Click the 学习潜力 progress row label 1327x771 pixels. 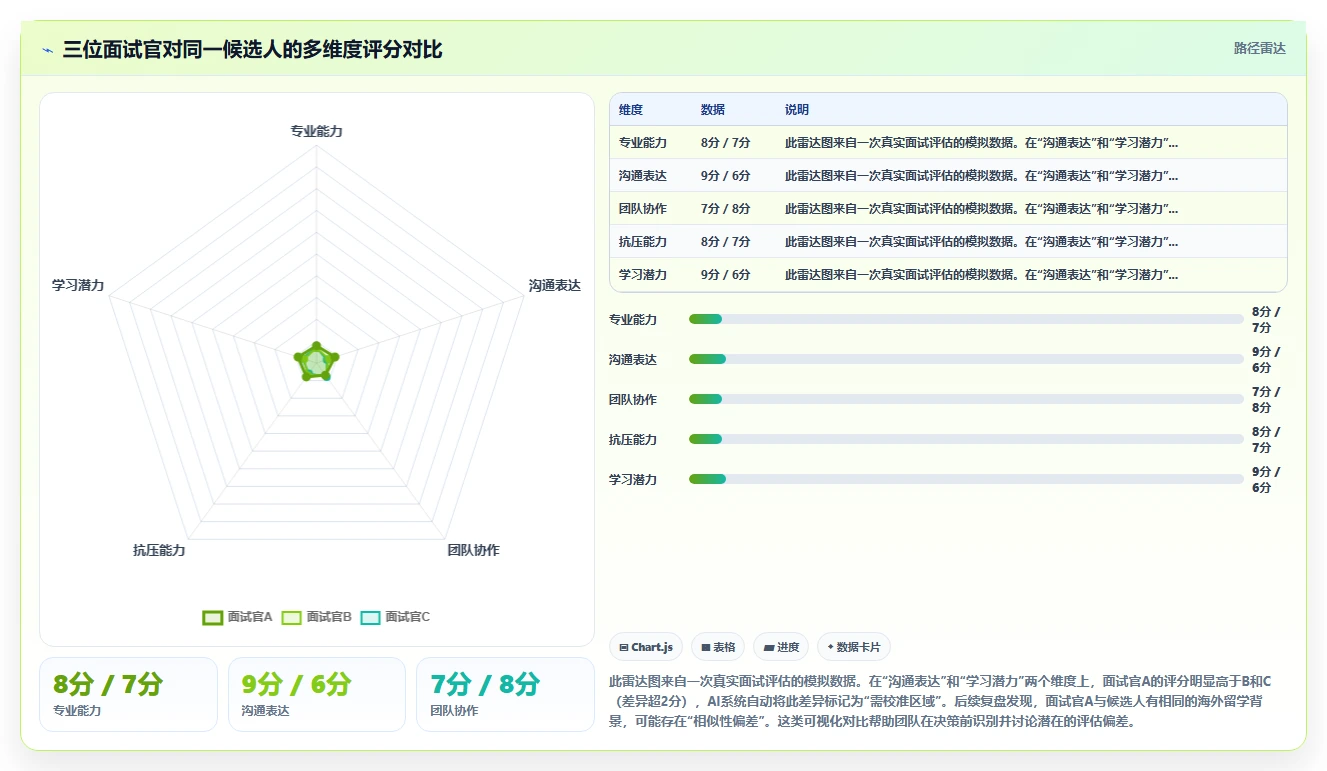(x=633, y=479)
